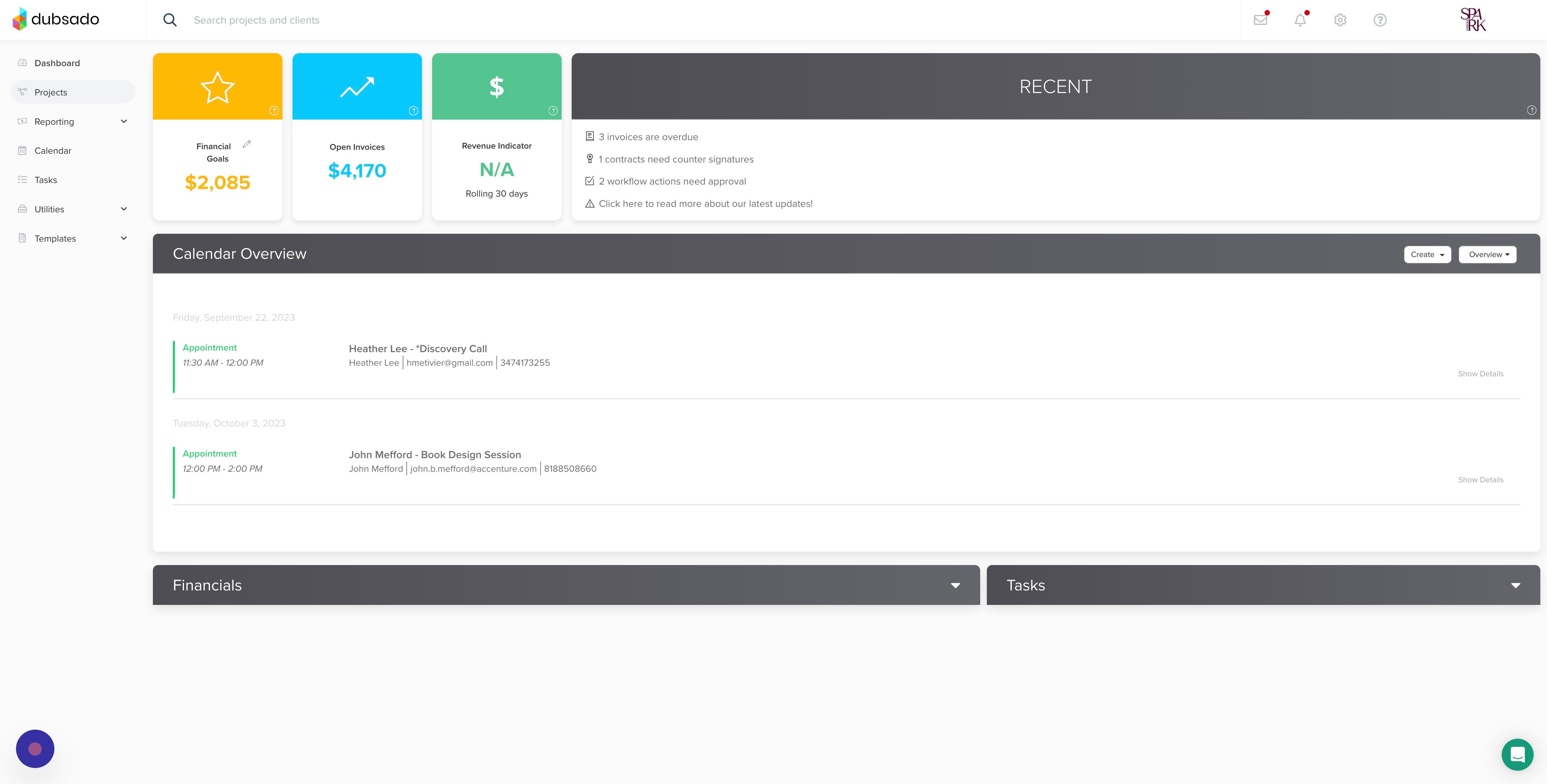Screen dimensions: 1547x784
Task: Show Details for Heather Lee appointment
Action: [1480, 373]
